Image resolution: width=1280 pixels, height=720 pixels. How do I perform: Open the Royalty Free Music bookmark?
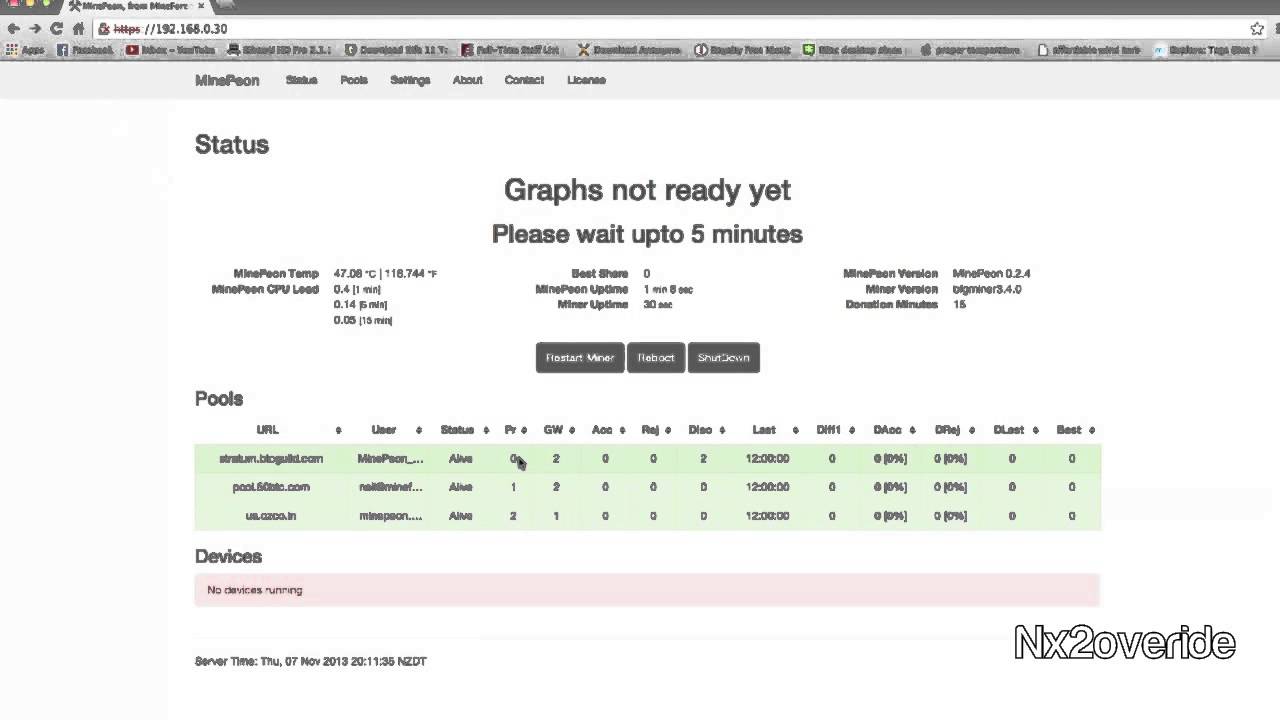click(743, 50)
